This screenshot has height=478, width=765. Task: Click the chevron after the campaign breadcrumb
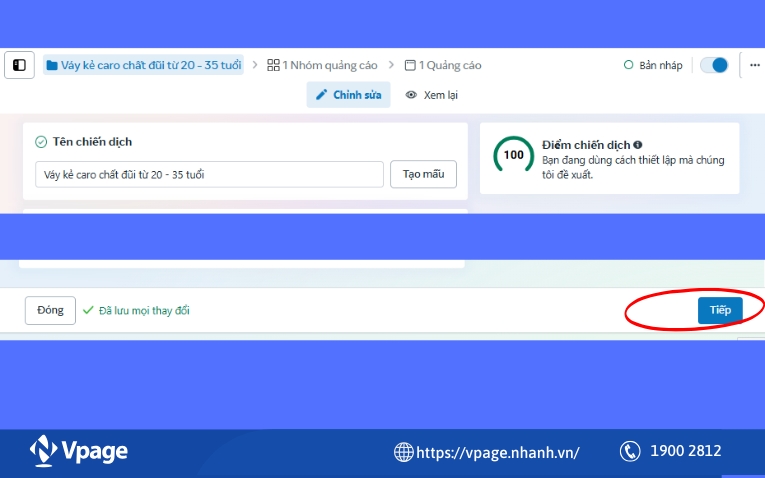pos(255,65)
